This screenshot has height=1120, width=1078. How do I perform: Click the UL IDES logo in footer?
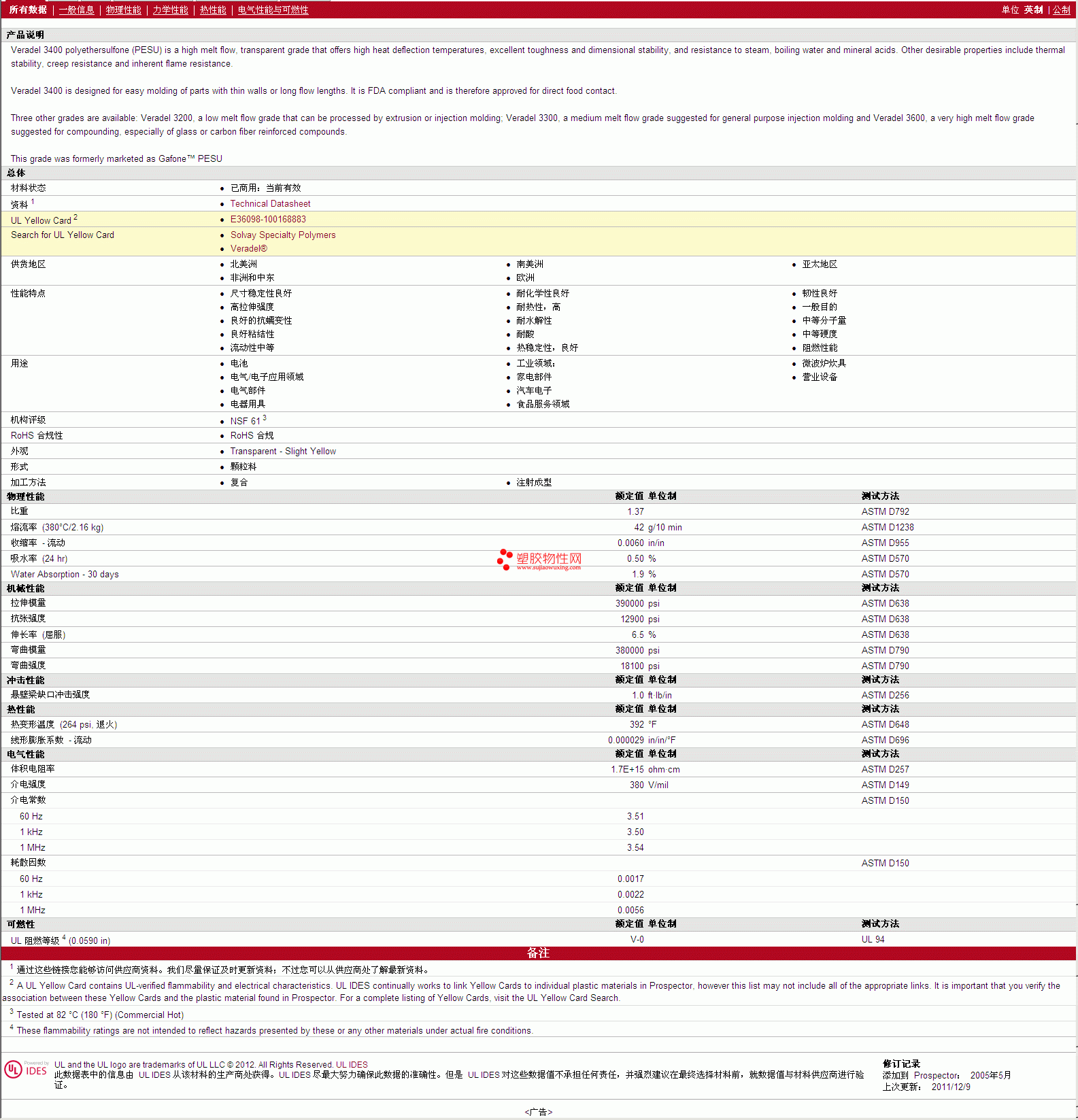tap(26, 1069)
